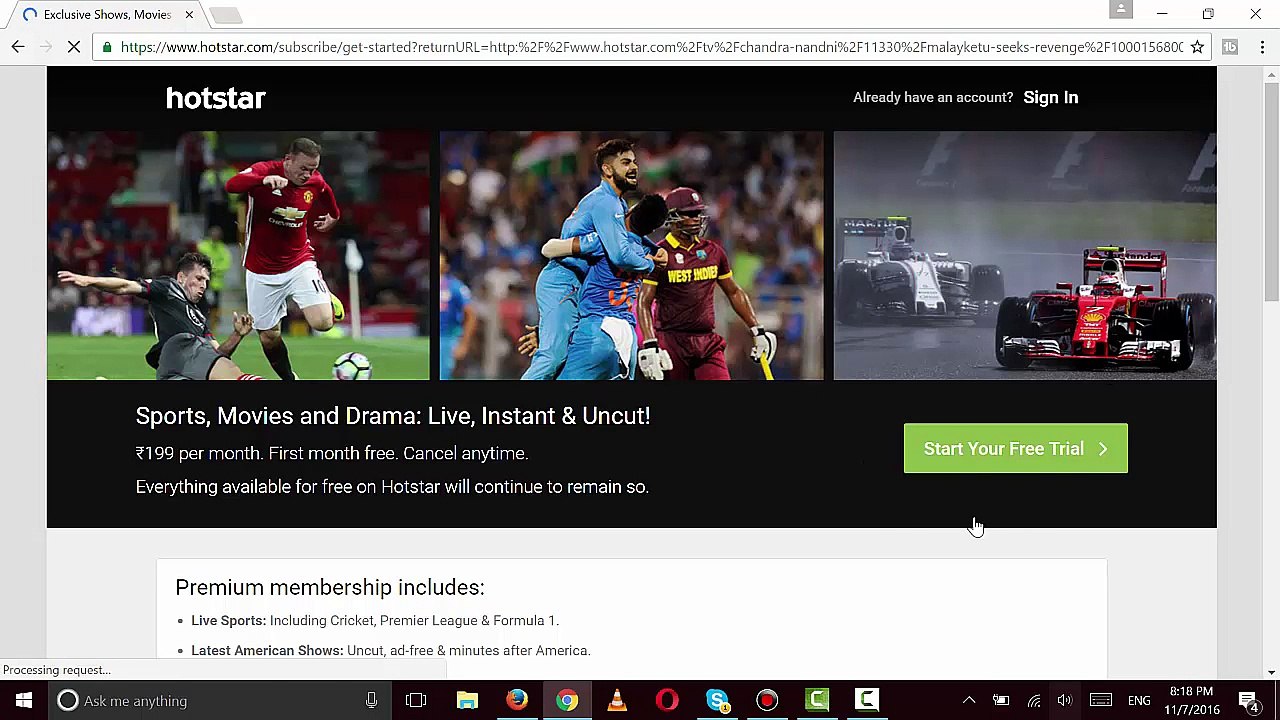
Task: Open the touch keyboard from the tray
Action: pyautogui.click(x=1101, y=701)
